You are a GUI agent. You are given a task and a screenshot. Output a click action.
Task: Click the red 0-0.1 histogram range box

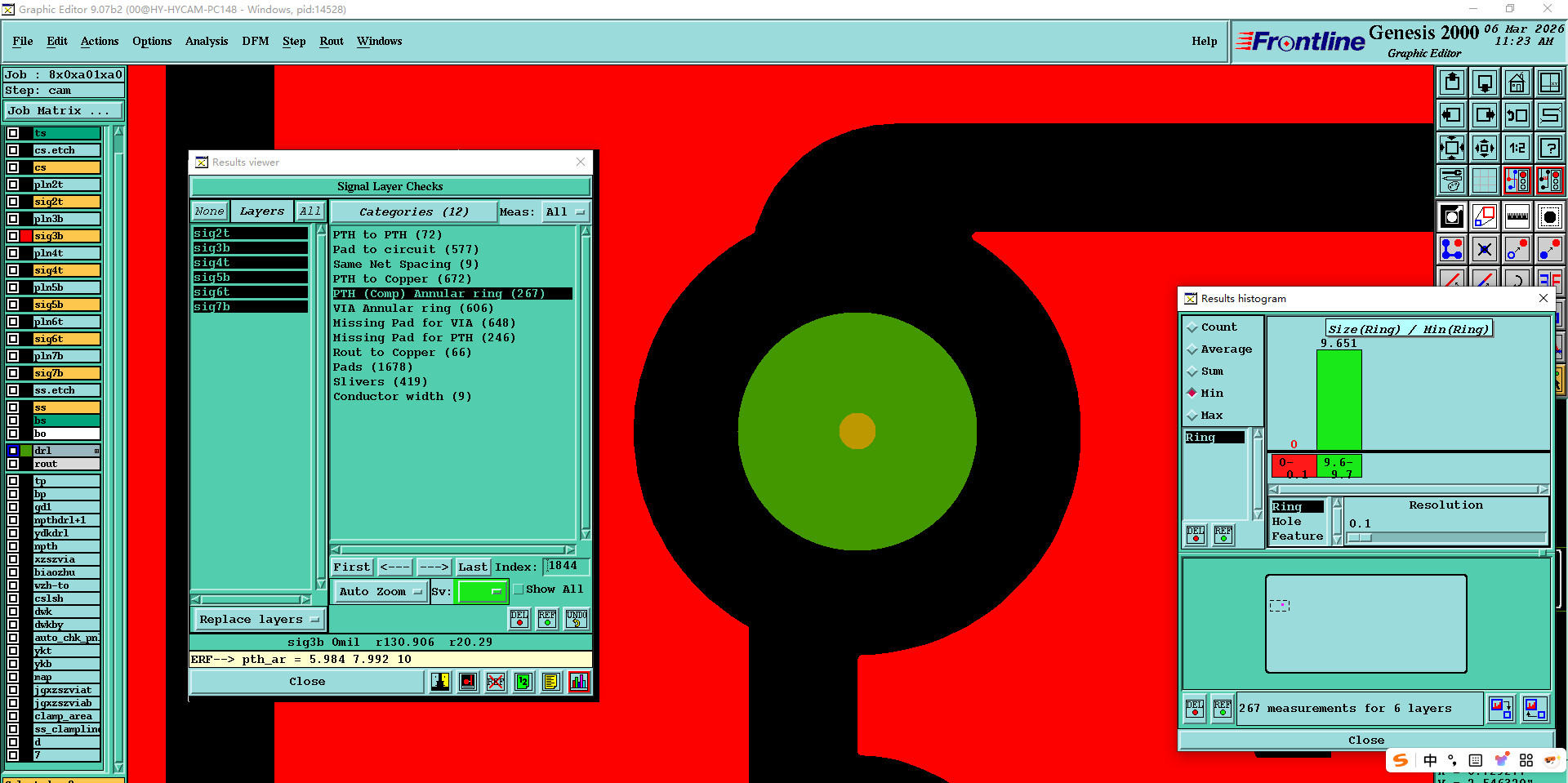click(x=1294, y=467)
